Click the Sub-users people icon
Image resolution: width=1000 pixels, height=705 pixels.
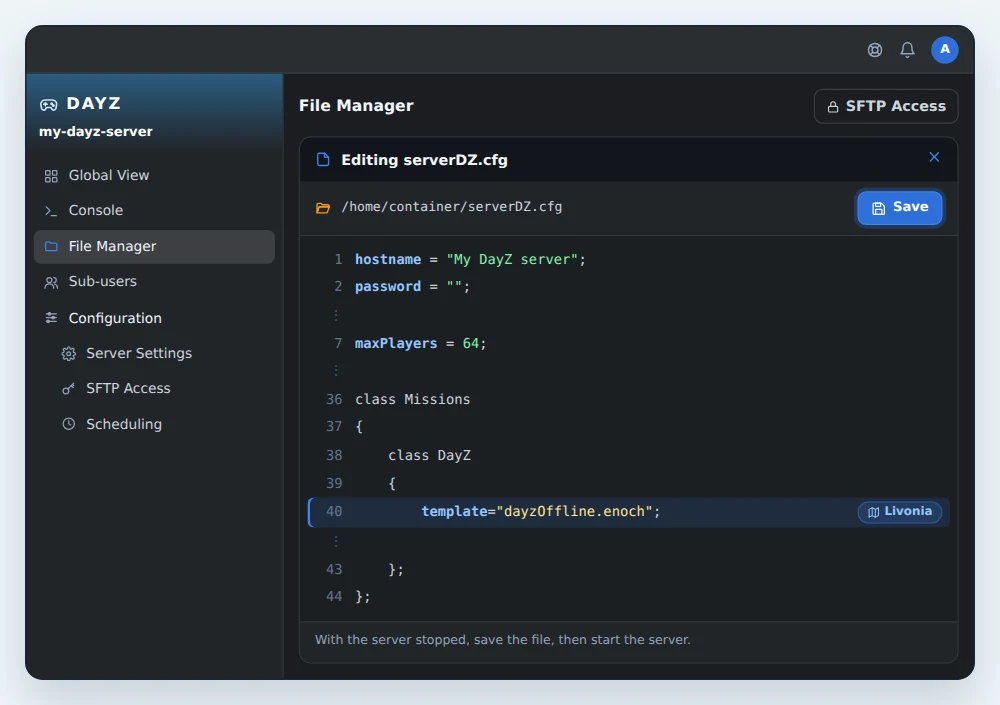pos(51,282)
